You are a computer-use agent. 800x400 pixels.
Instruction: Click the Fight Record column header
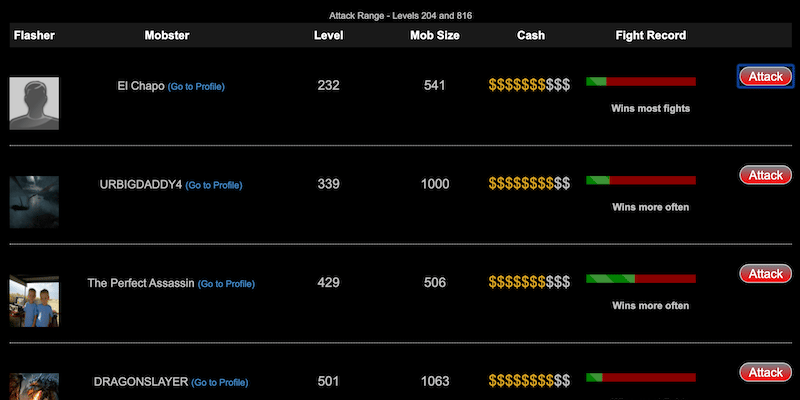(650, 36)
